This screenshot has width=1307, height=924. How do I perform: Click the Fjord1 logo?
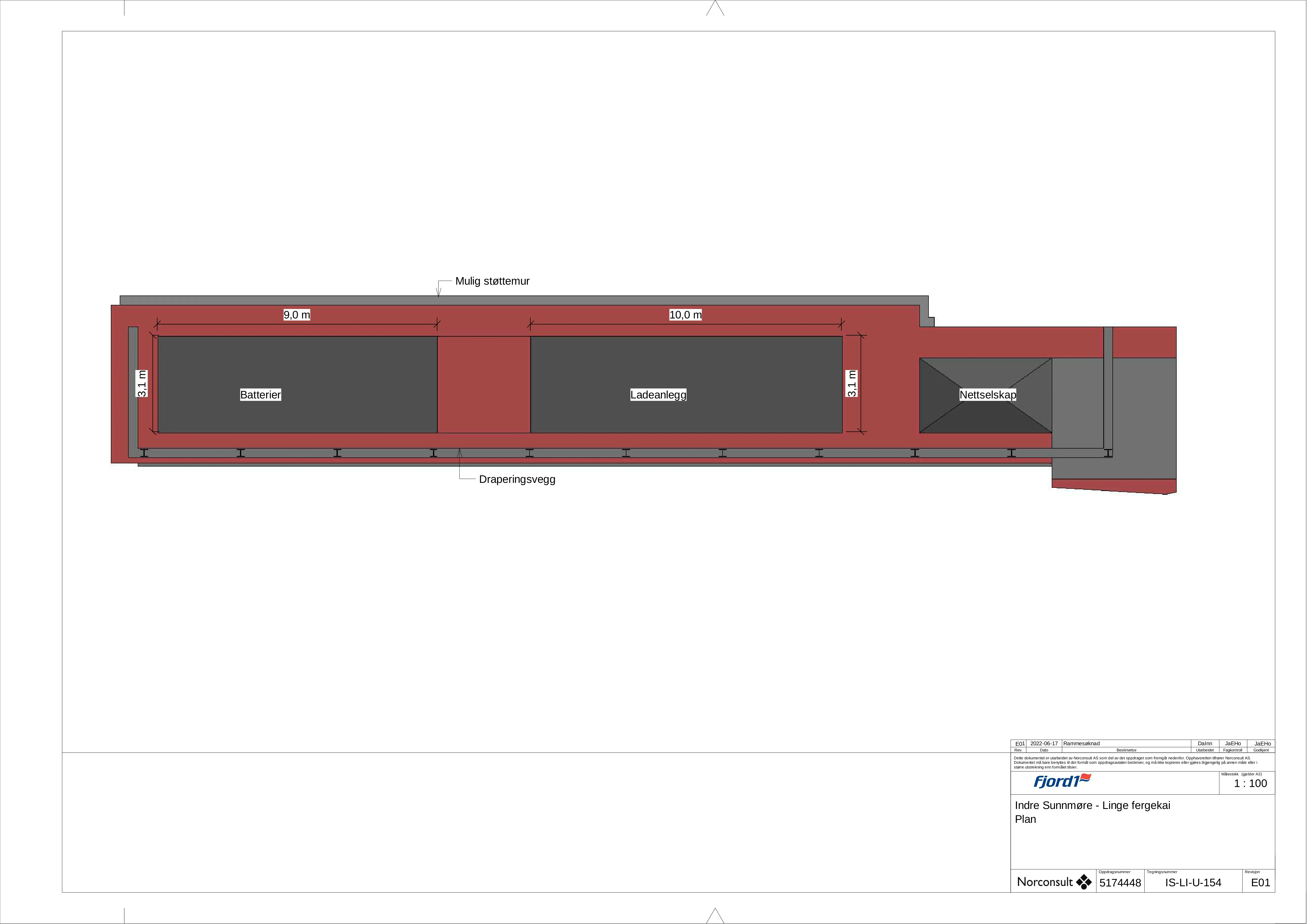pos(1062,781)
